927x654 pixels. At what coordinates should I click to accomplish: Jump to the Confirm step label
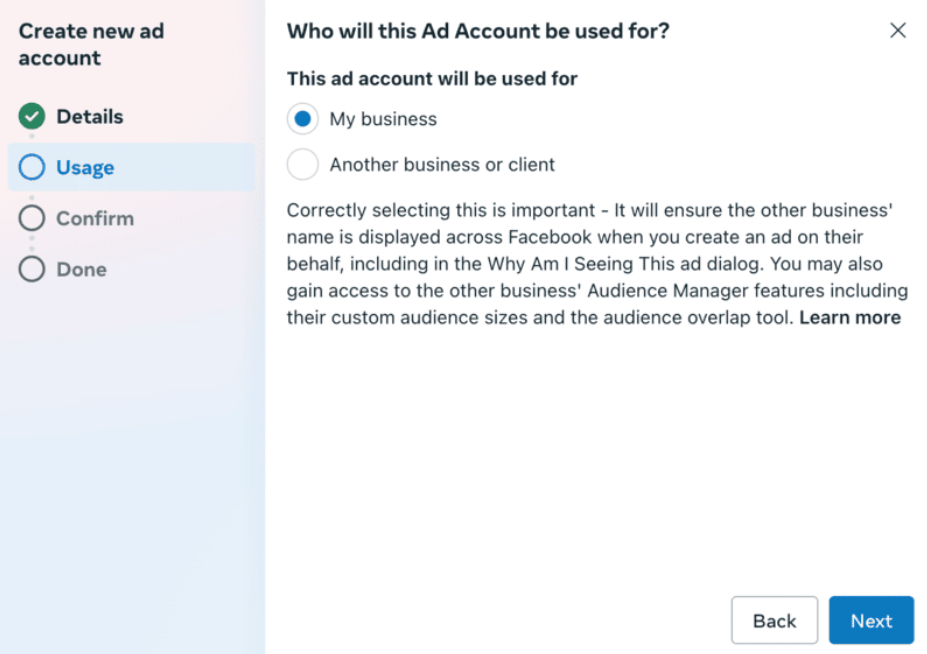(x=94, y=218)
